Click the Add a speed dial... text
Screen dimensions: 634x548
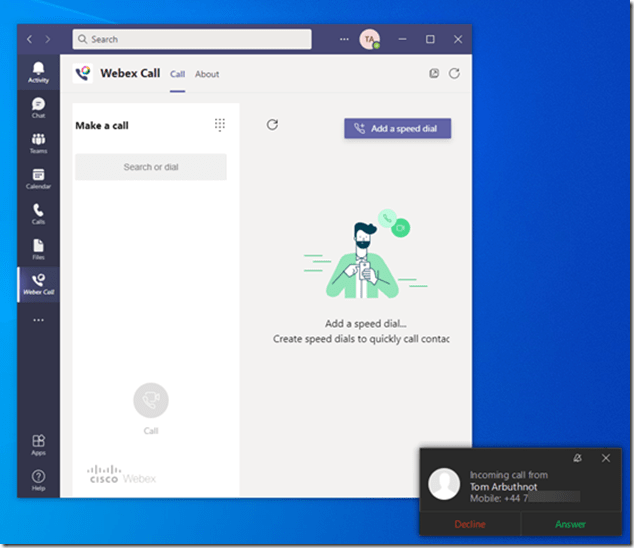point(366,324)
